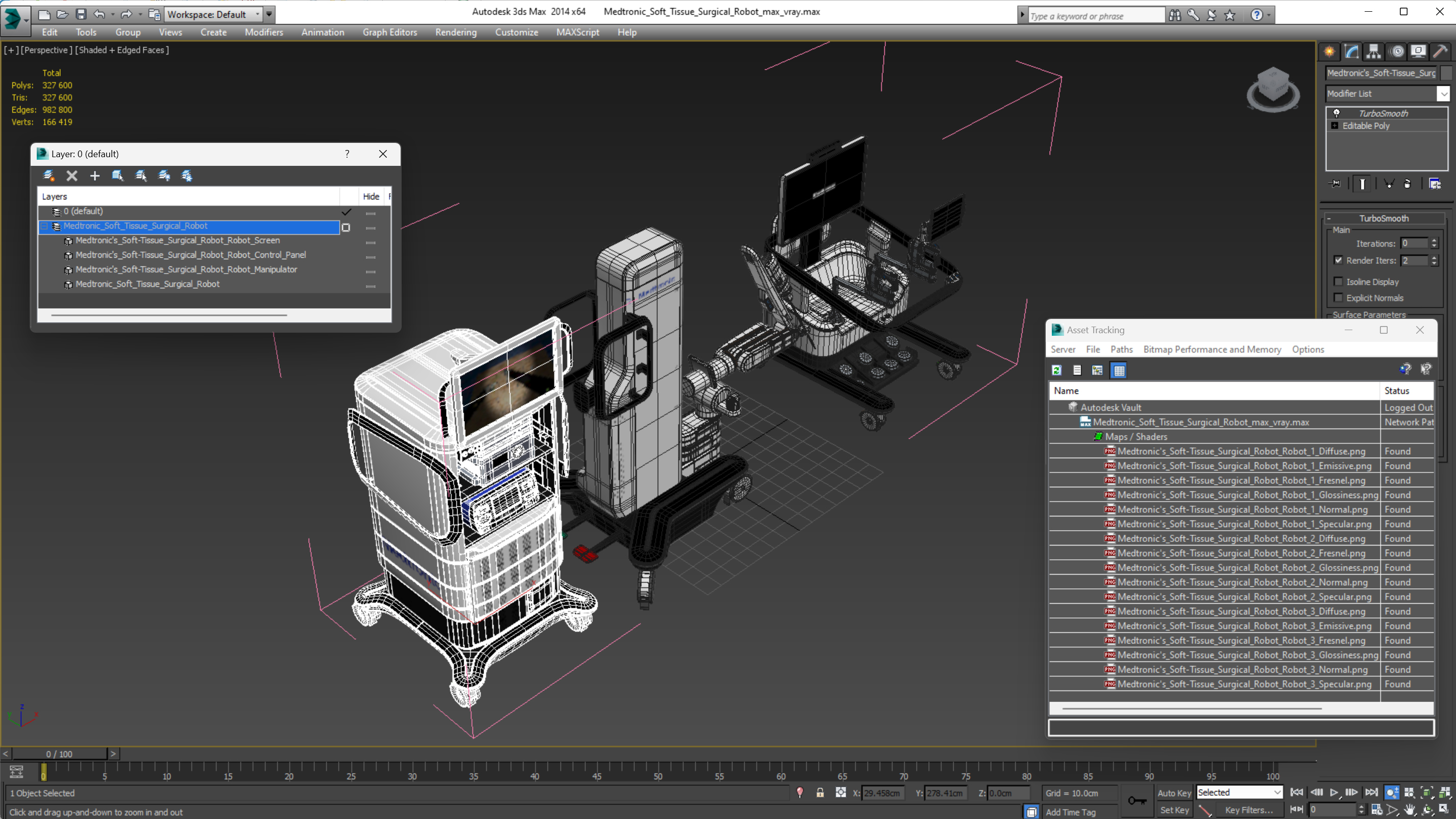Open the MAXScript menu

coord(578,32)
